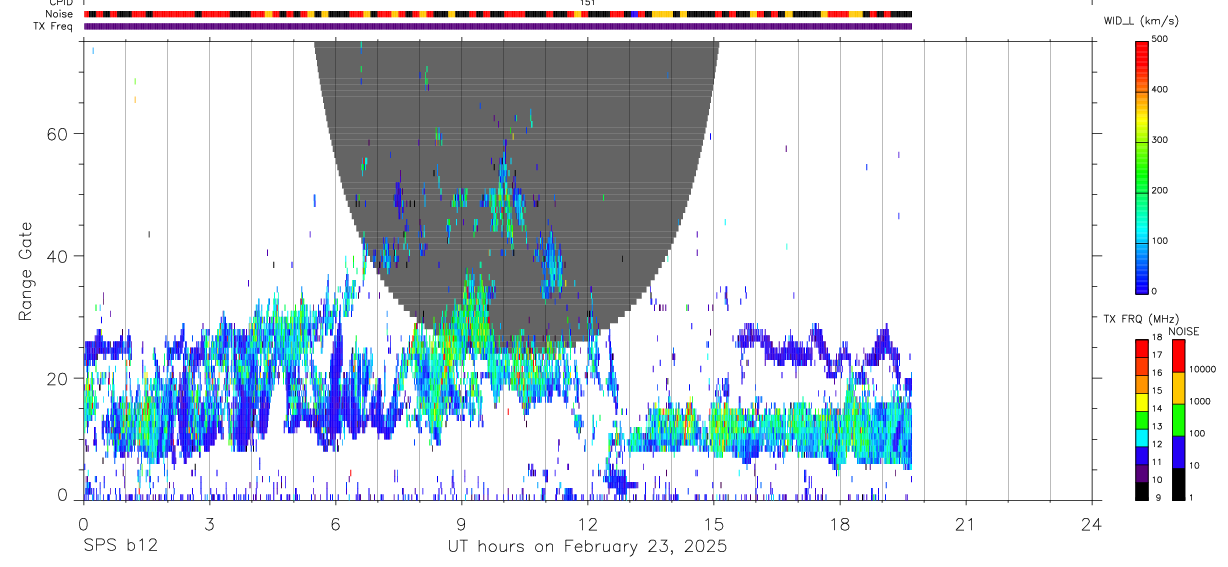
Task: Click x-axis tick label 24
Action: [x=1091, y=523]
